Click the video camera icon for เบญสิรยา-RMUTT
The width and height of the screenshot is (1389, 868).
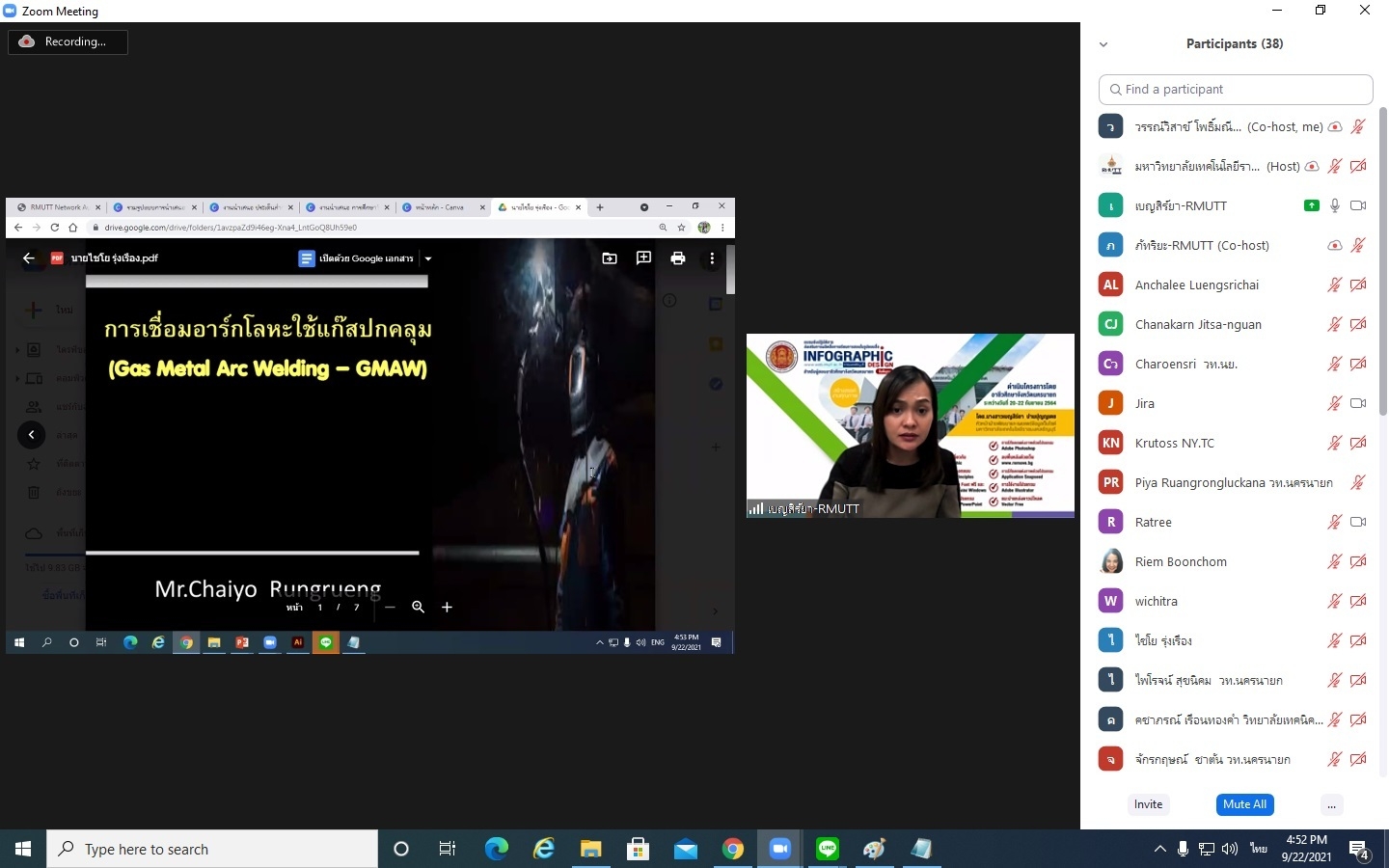[x=1358, y=205]
